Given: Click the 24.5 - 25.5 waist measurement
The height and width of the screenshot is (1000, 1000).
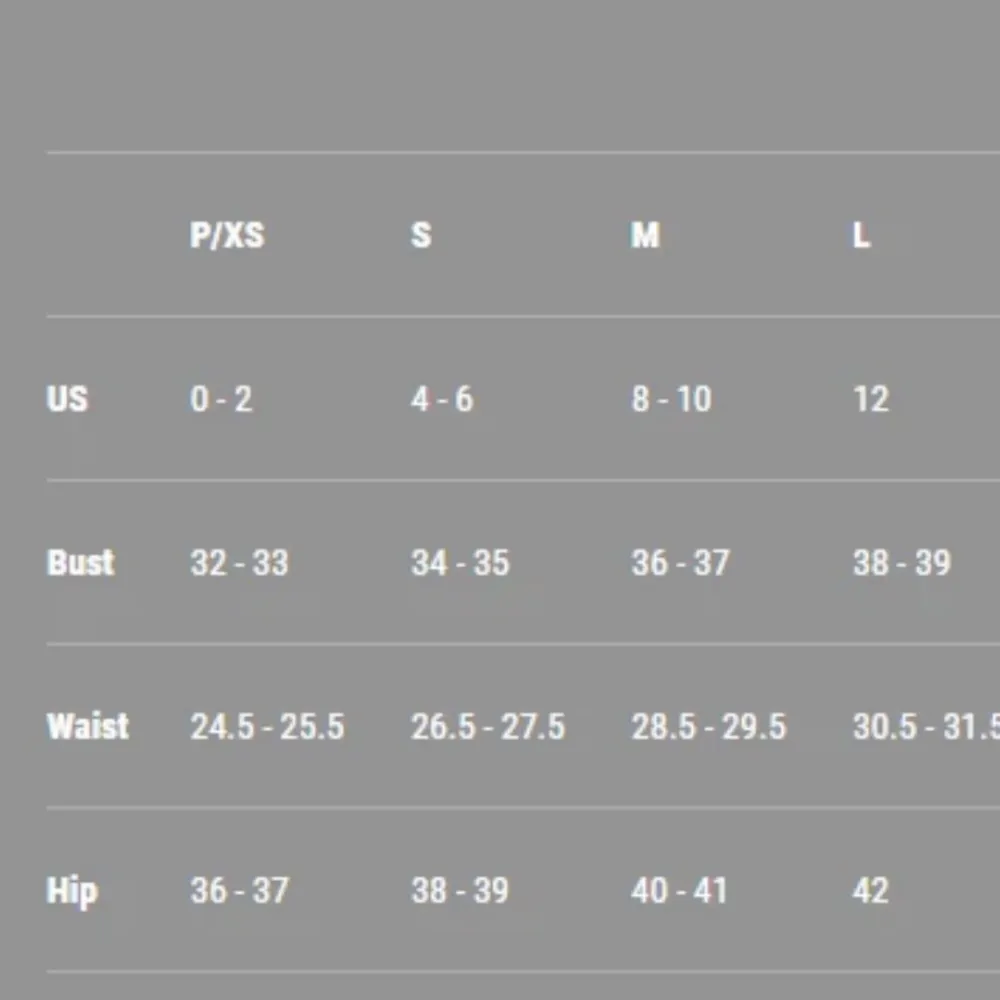Looking at the screenshot, I should tap(267, 726).
